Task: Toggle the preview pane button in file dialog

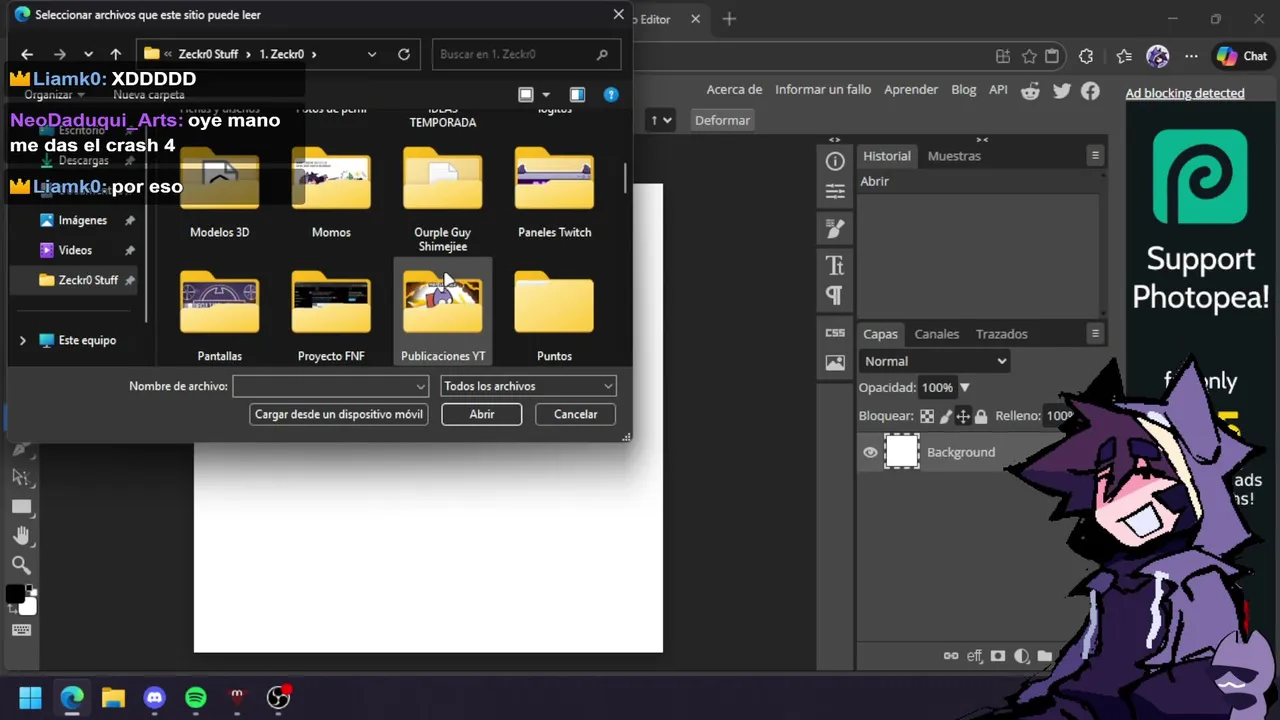Action: click(x=577, y=94)
